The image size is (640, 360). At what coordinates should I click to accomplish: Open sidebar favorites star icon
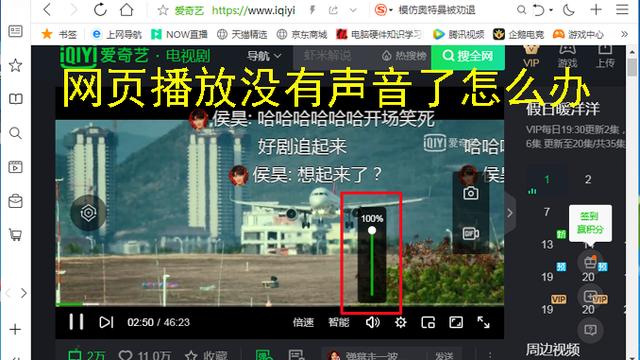16,65
